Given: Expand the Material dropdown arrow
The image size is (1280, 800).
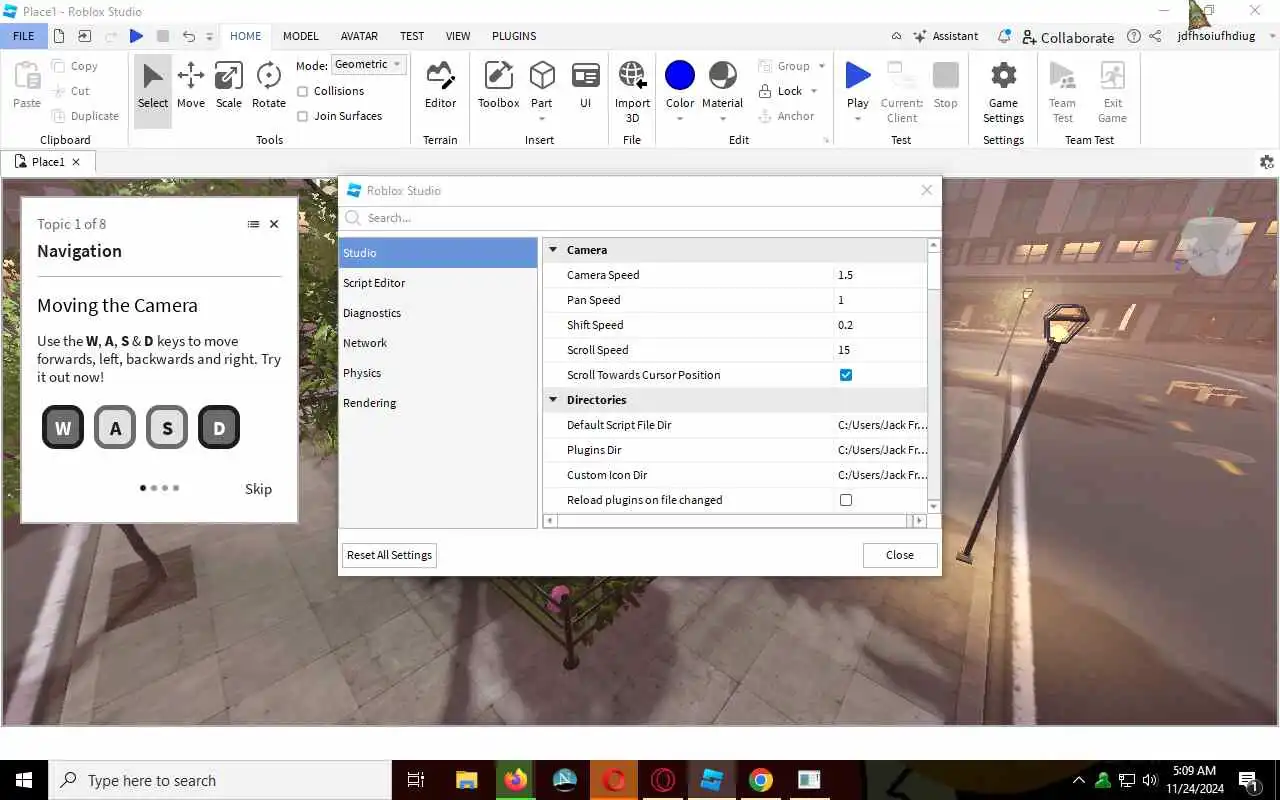Looking at the screenshot, I should pyautogui.click(x=722, y=119).
